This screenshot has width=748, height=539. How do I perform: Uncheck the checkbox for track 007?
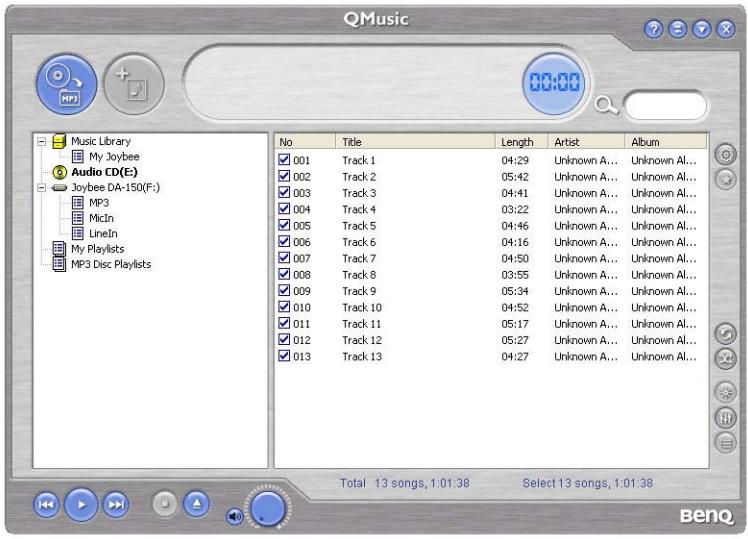(284, 258)
